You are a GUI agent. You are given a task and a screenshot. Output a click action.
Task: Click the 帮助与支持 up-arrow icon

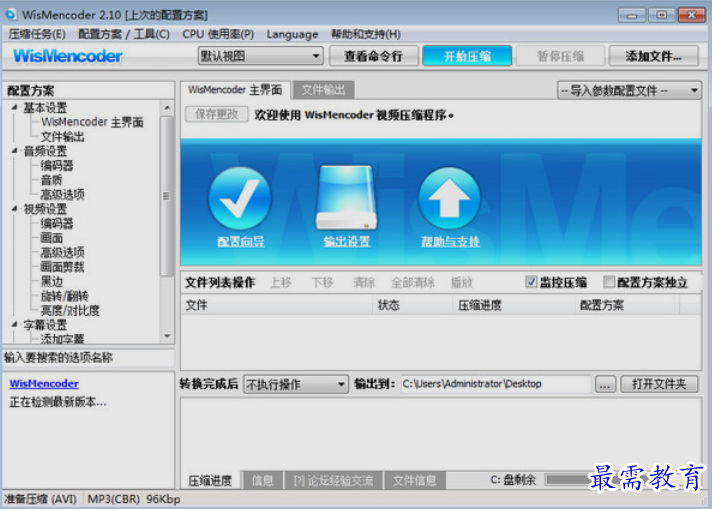(x=449, y=198)
